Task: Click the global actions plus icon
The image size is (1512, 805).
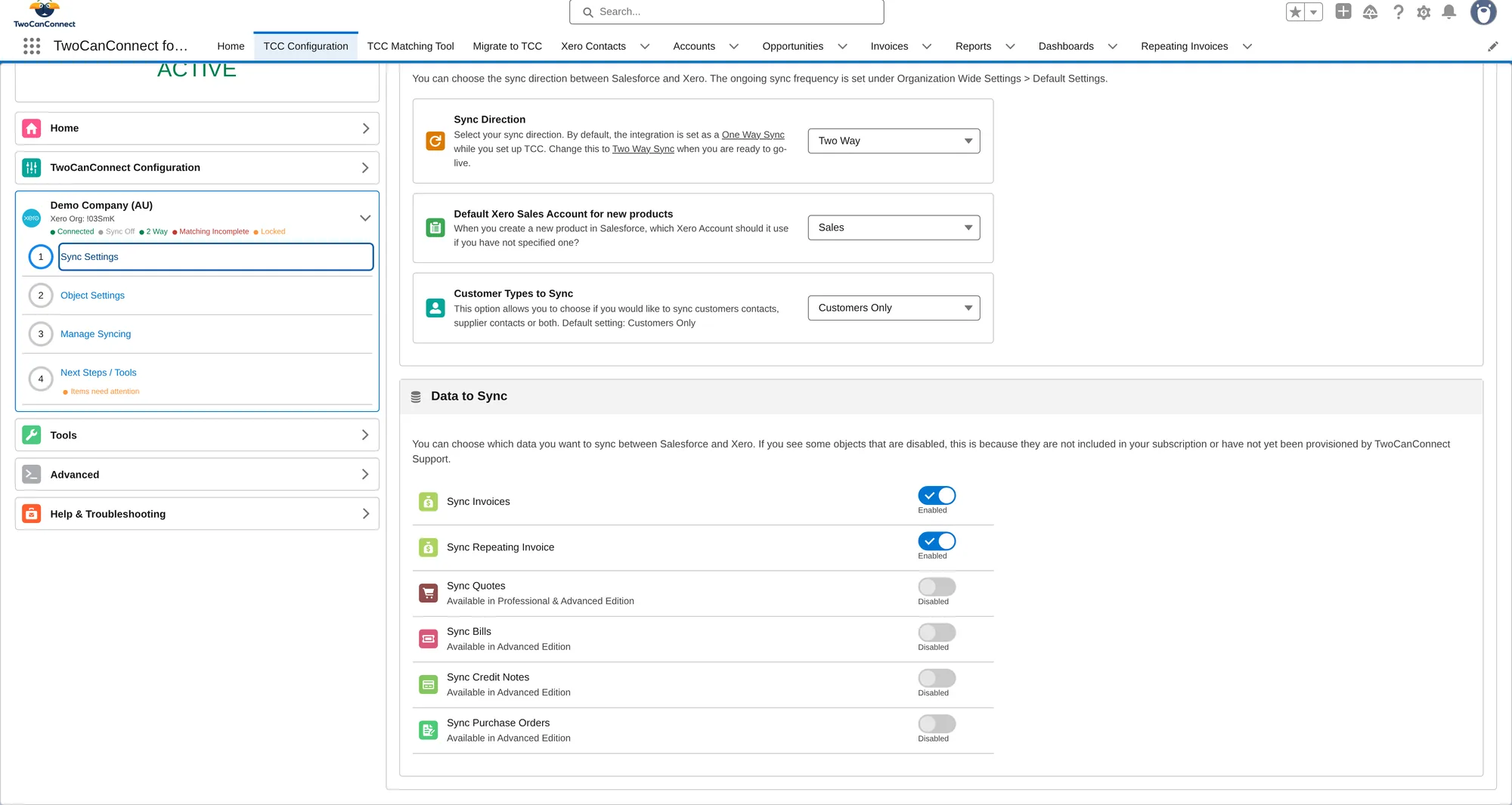Action: point(1343,11)
